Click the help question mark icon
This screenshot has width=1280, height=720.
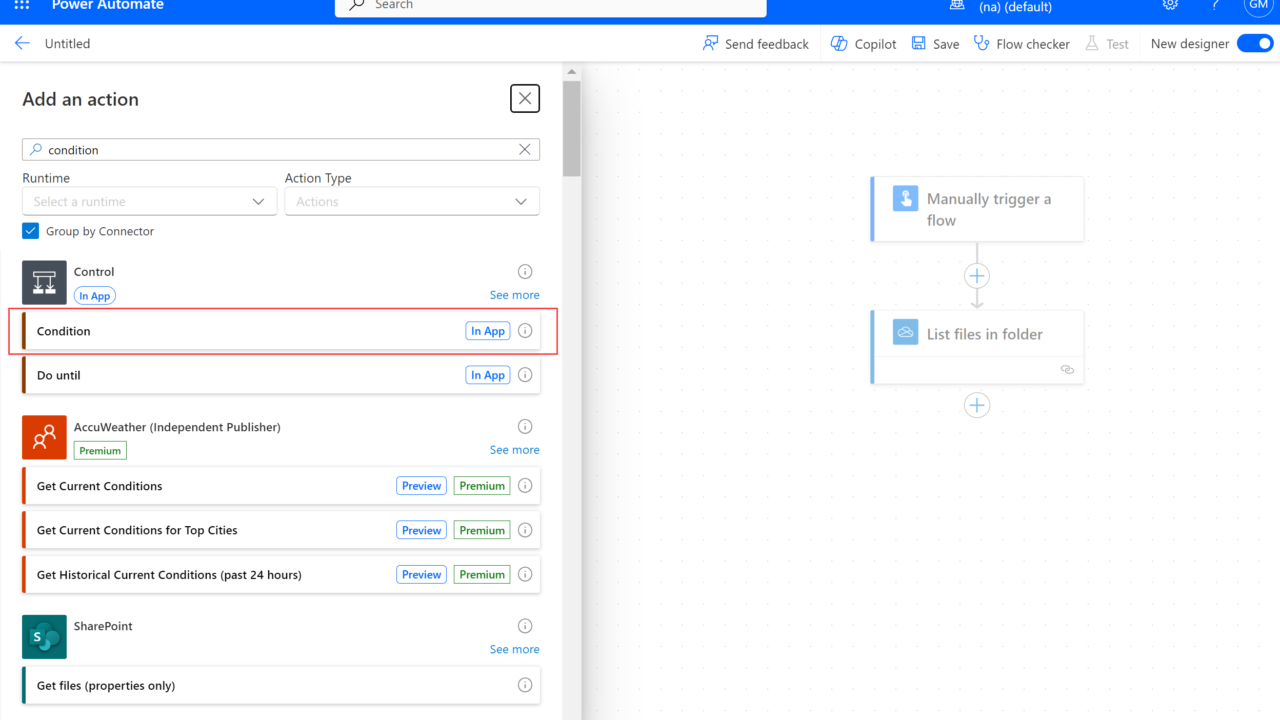pos(1215,5)
